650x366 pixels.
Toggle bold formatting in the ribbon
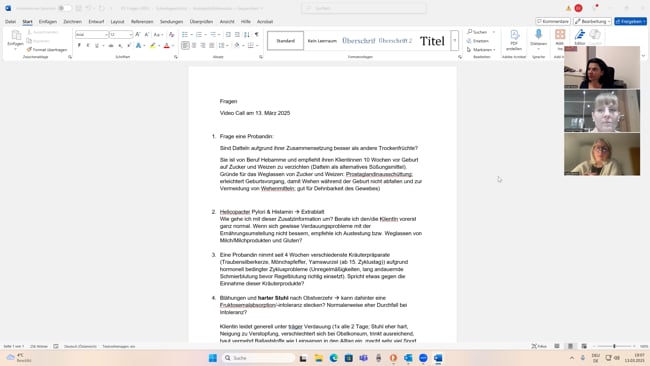tap(79, 46)
